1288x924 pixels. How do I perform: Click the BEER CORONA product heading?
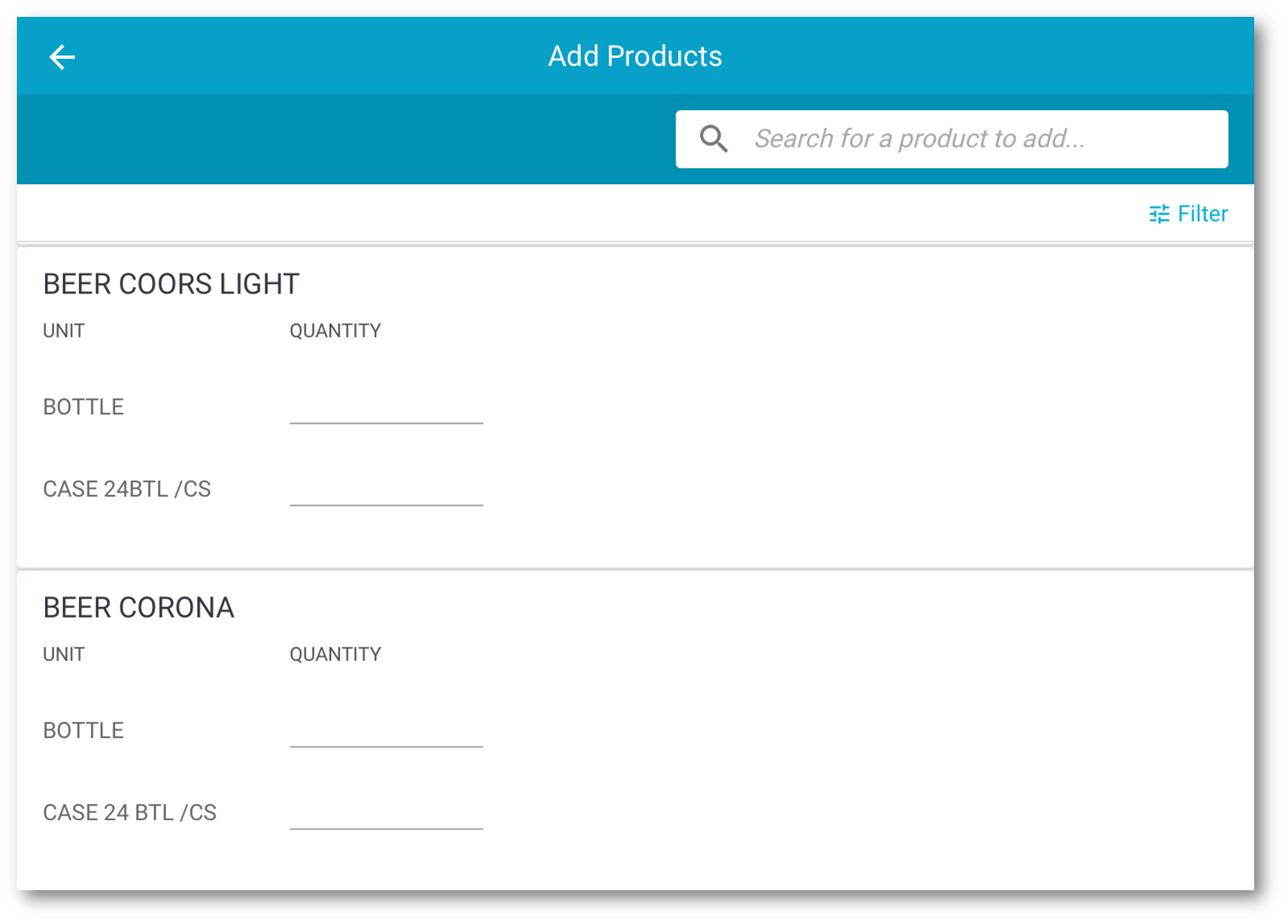[138, 608]
